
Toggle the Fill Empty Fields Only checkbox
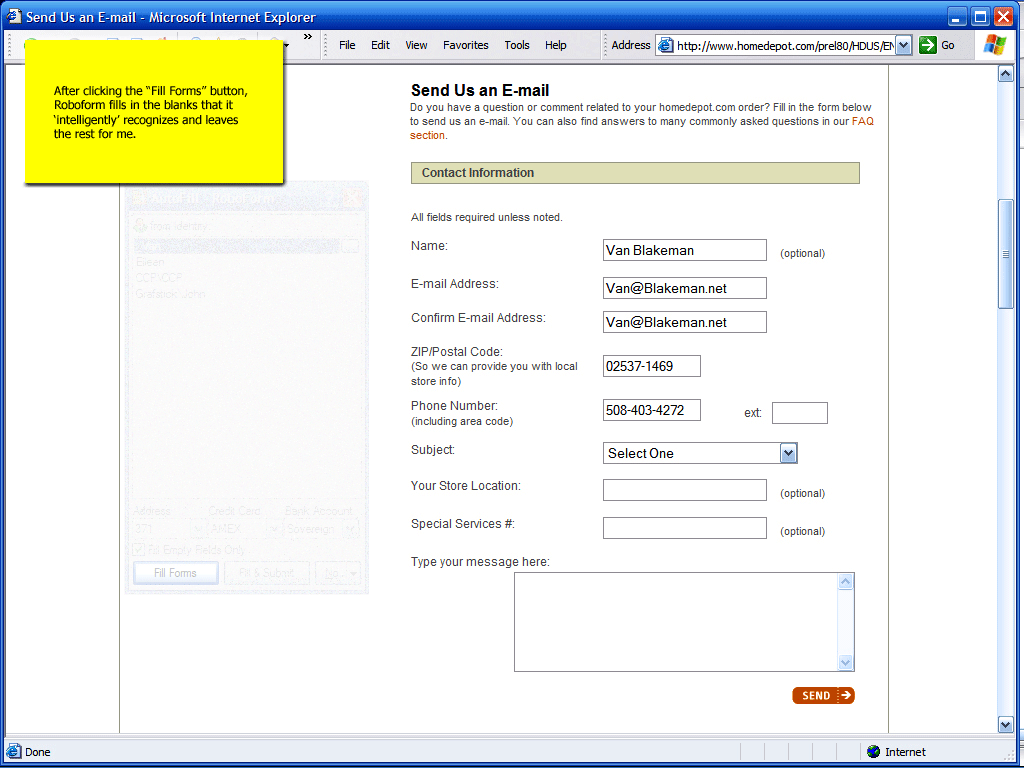point(139,549)
